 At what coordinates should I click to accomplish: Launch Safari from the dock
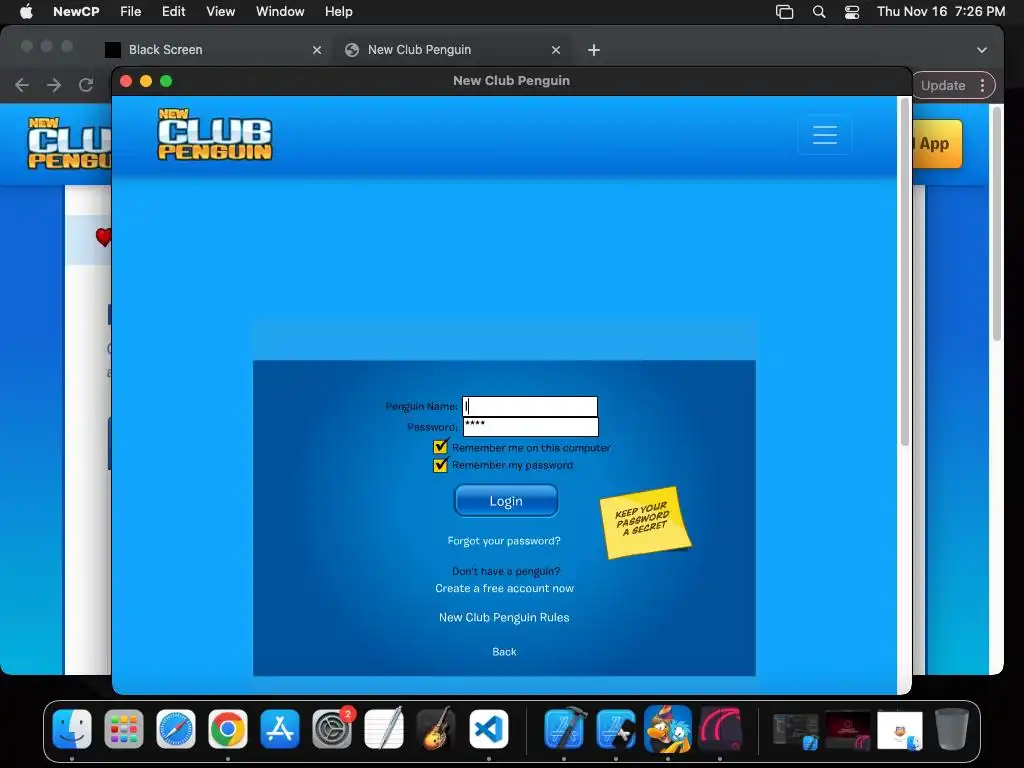pyautogui.click(x=176, y=729)
